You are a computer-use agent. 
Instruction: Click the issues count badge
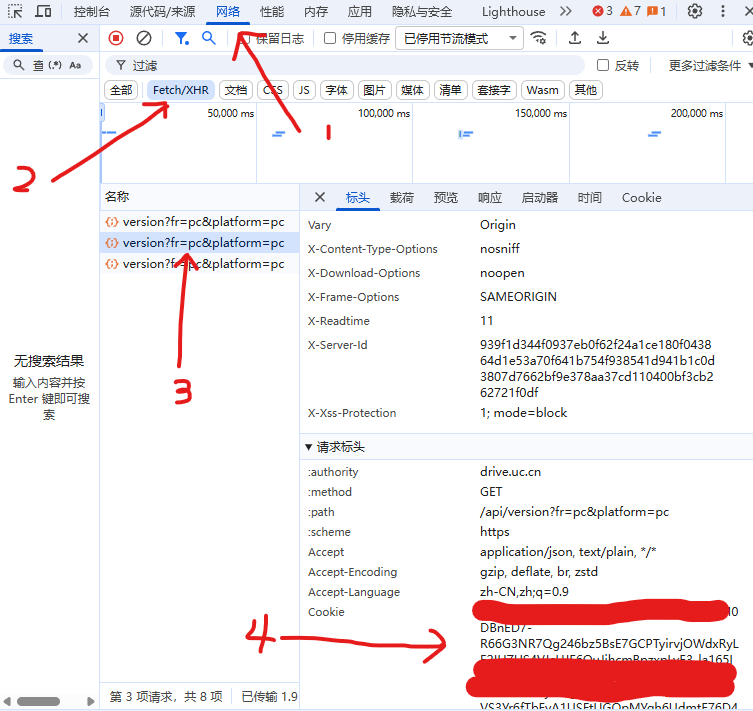click(x=656, y=11)
